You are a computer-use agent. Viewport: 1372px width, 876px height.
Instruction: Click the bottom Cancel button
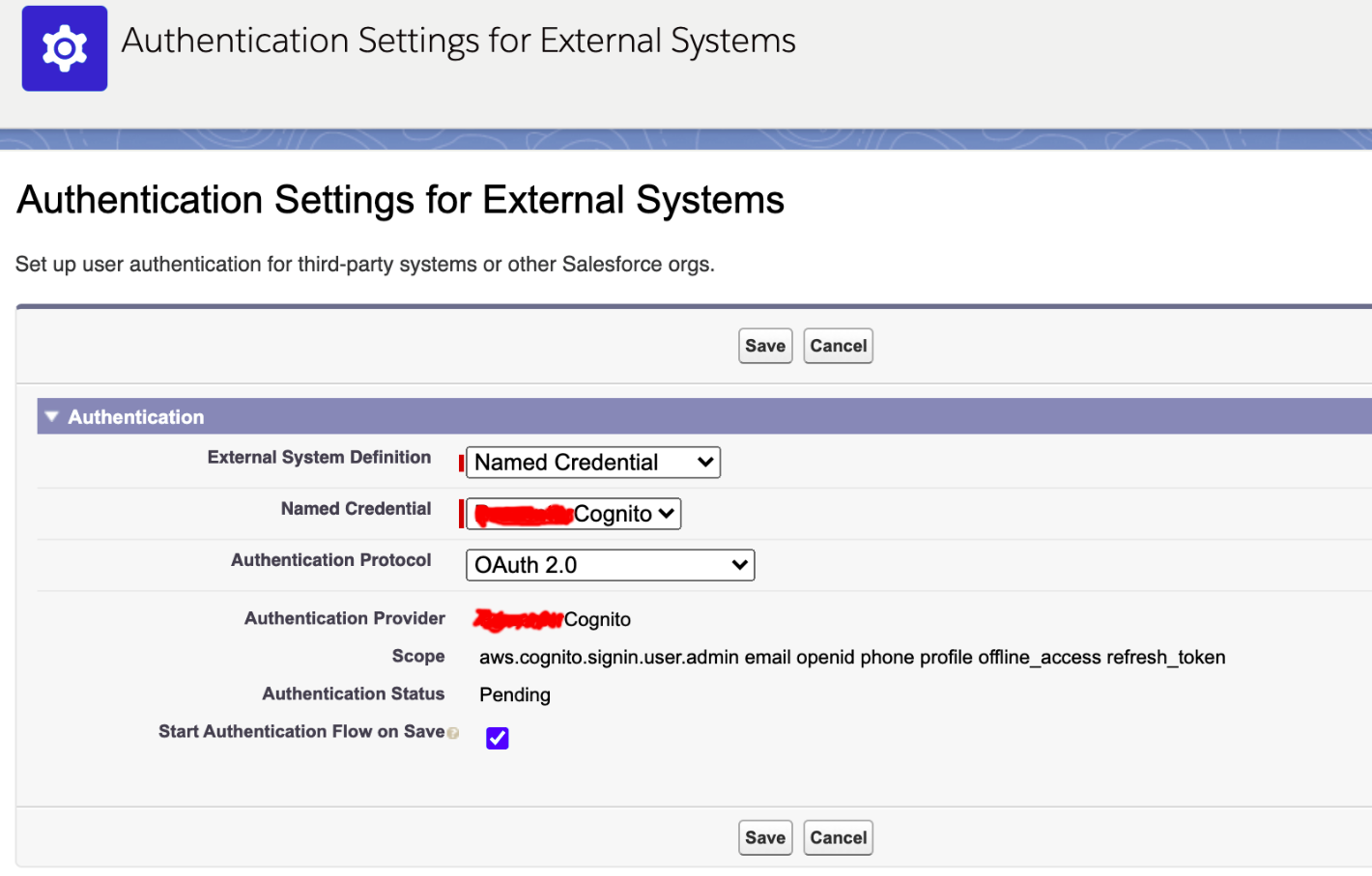(x=838, y=837)
